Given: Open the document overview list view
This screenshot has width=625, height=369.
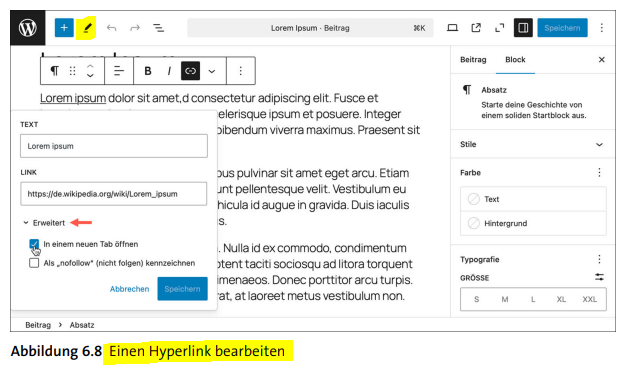Looking at the screenshot, I should [x=158, y=28].
